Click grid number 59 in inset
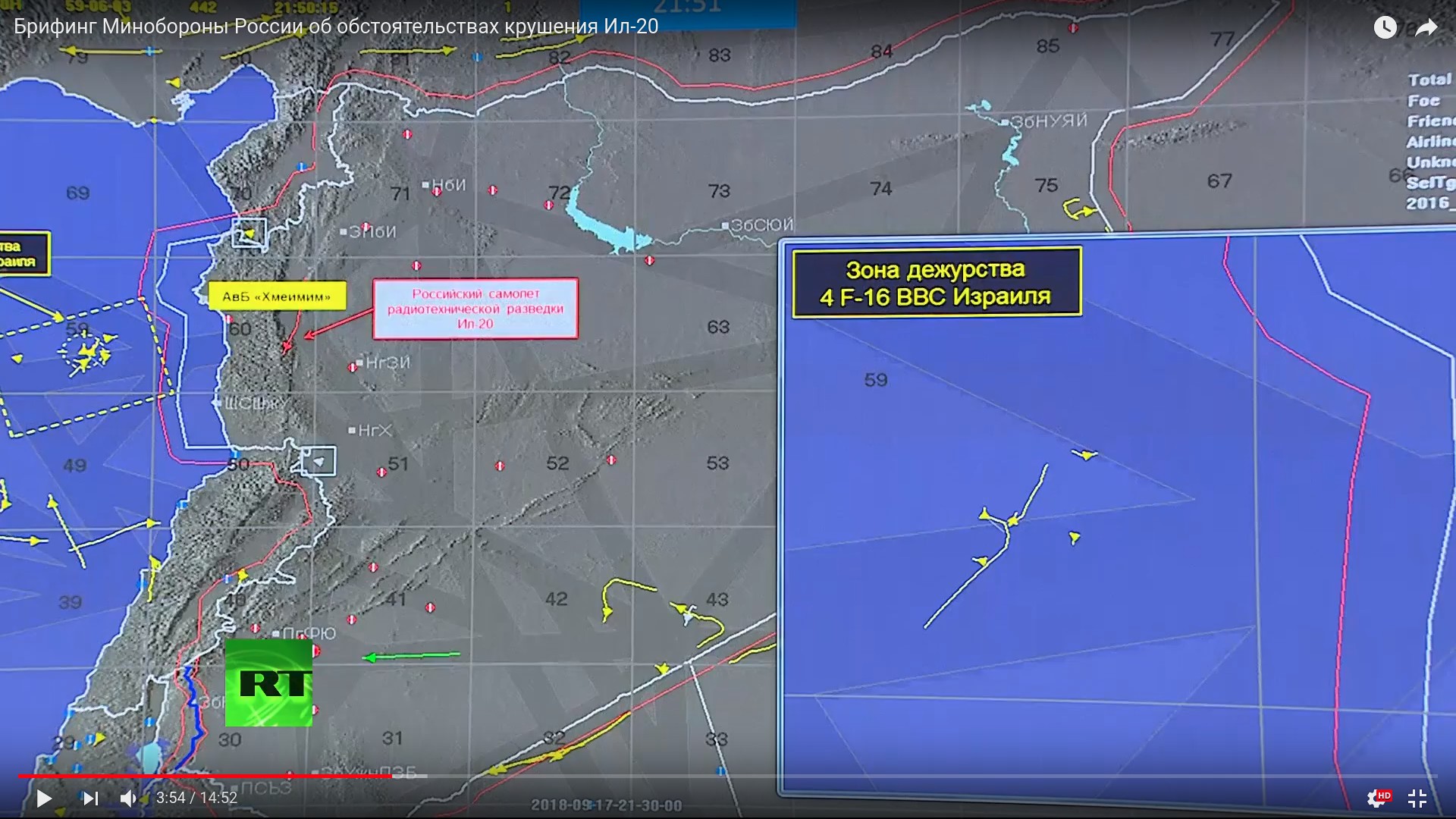Viewport: 1456px width, 819px height. pos(875,380)
